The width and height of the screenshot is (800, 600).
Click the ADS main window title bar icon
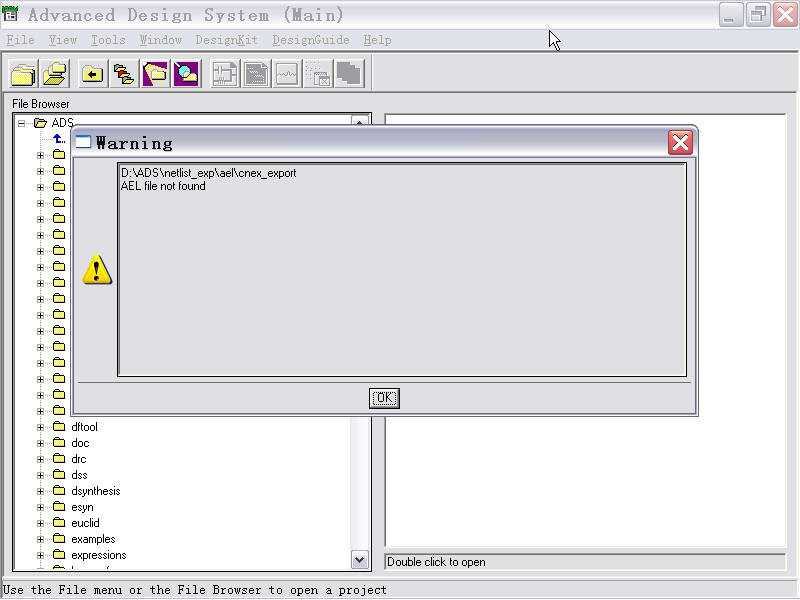pos(10,13)
